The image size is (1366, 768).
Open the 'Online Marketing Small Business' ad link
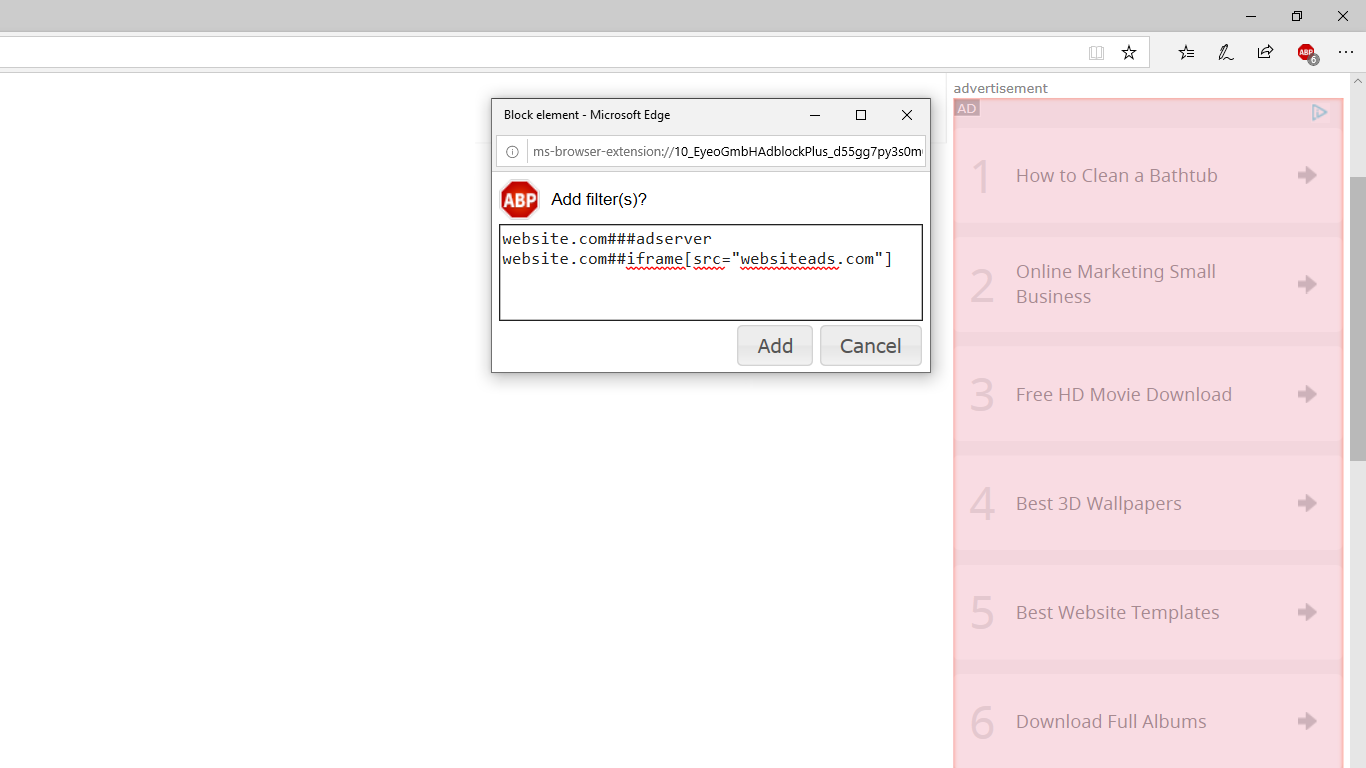click(x=1115, y=284)
